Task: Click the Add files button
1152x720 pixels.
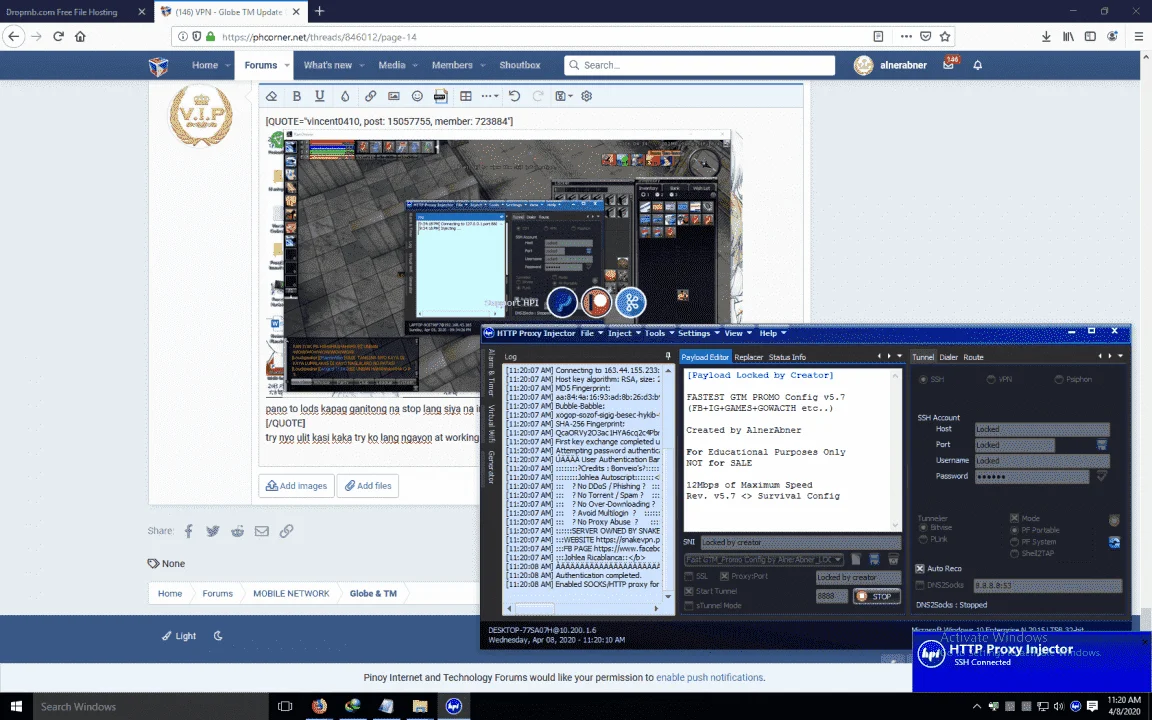Action: (368, 486)
